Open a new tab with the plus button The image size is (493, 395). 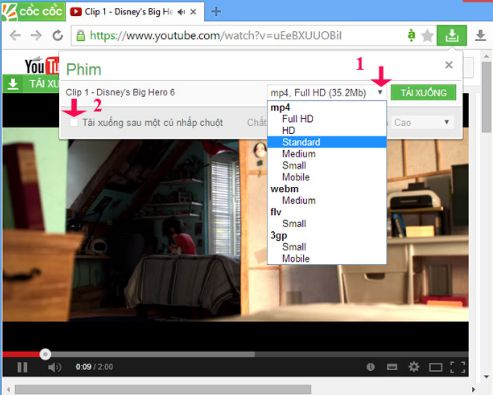click(x=216, y=11)
